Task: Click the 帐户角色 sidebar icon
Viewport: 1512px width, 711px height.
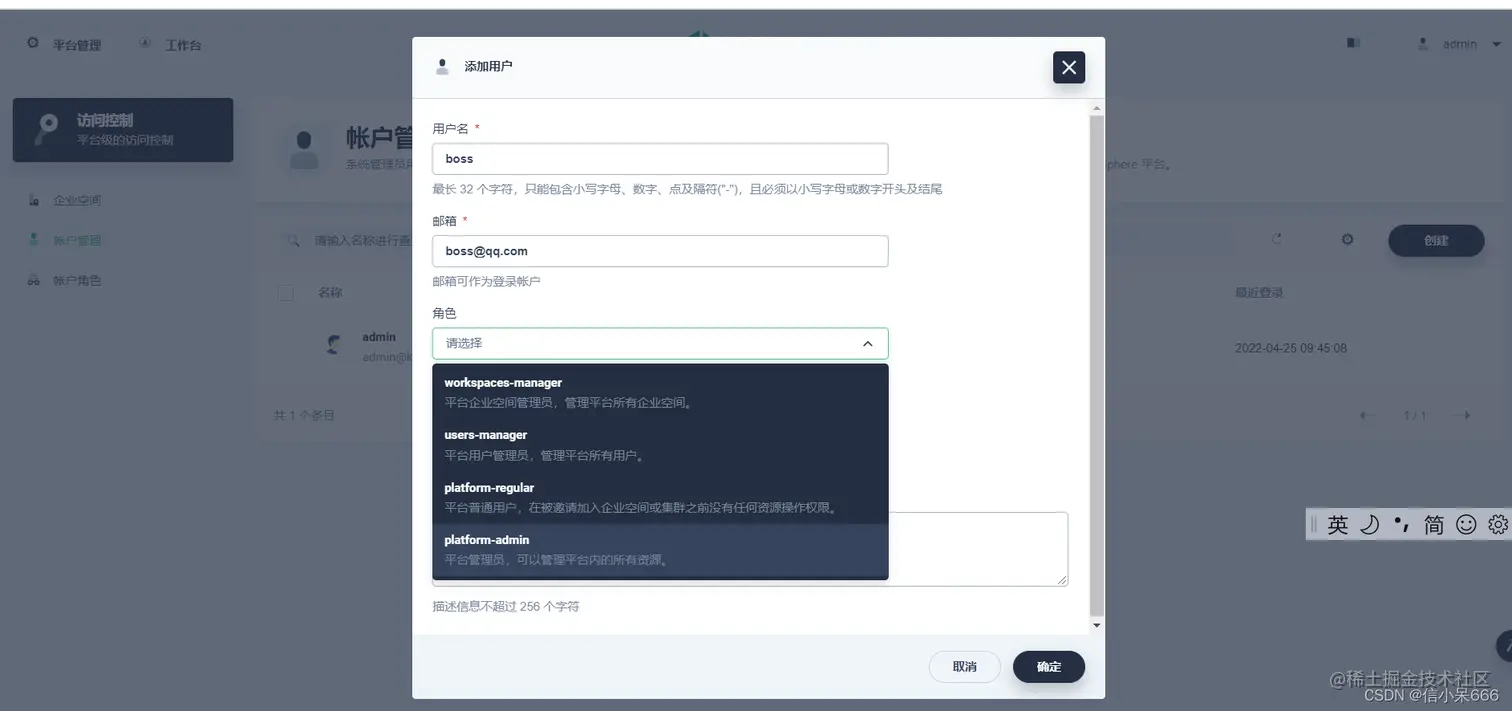Action: tap(34, 280)
